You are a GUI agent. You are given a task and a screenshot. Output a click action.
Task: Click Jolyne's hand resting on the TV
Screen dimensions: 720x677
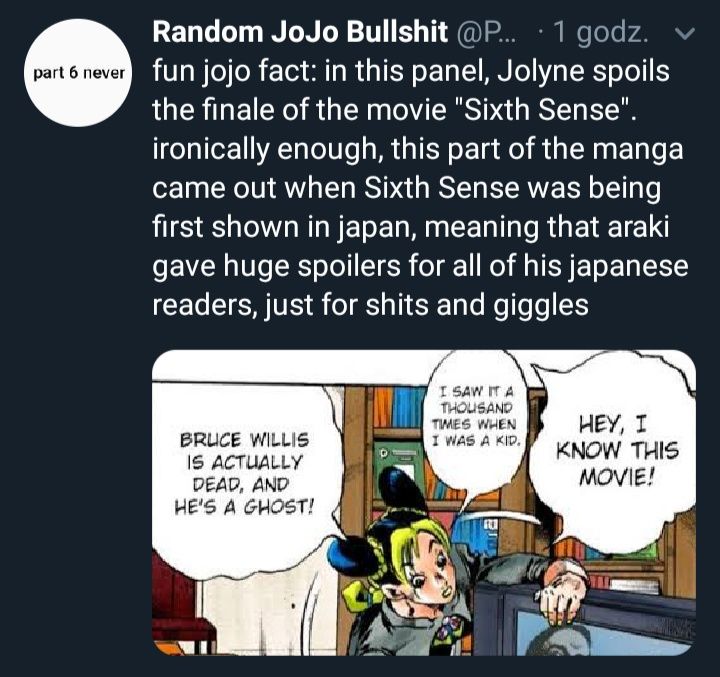(562, 590)
